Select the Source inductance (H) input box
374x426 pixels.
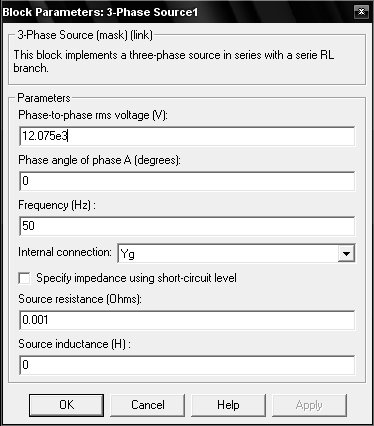coord(187,365)
